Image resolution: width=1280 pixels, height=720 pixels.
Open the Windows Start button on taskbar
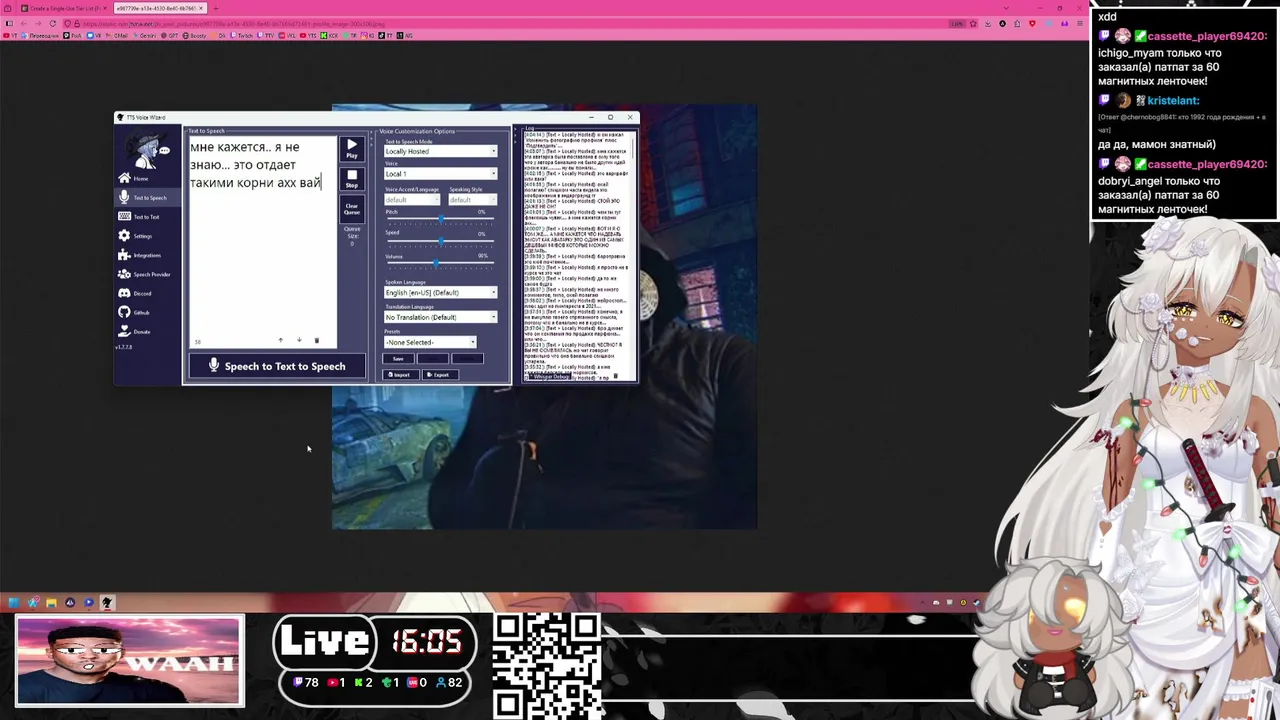[x=14, y=602]
